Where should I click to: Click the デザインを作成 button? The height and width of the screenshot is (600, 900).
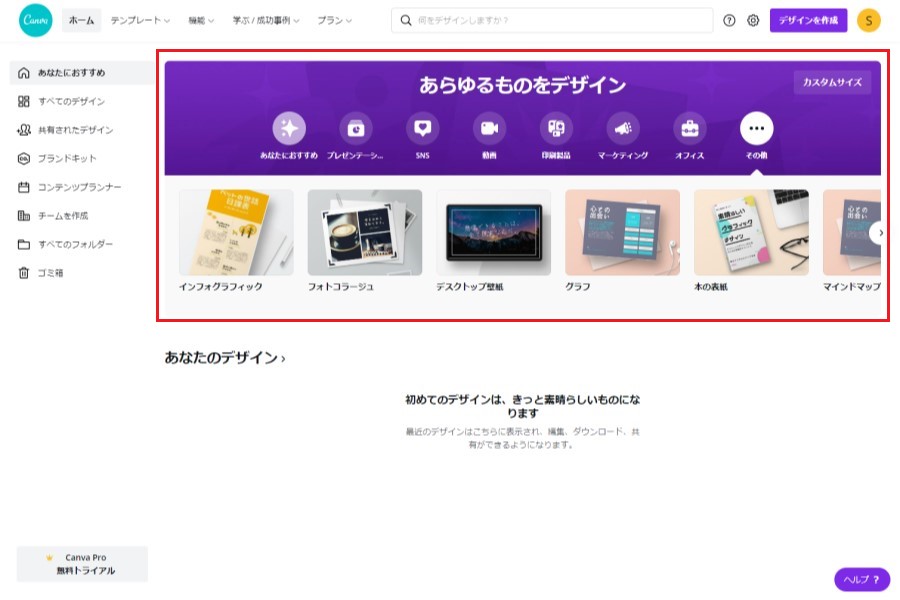click(808, 20)
